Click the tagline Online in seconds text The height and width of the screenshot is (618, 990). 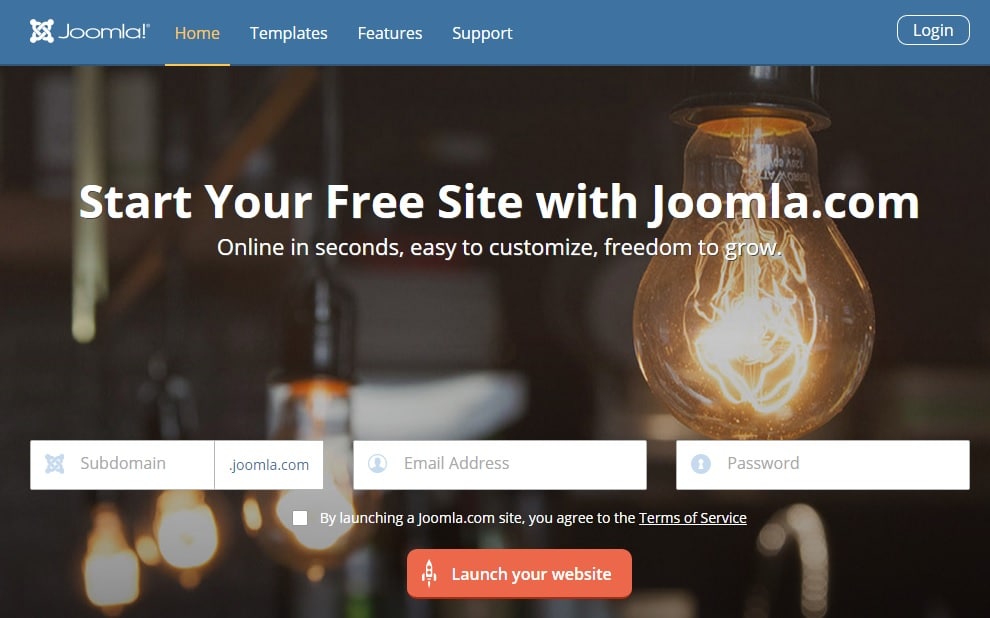pyautogui.click(x=499, y=247)
